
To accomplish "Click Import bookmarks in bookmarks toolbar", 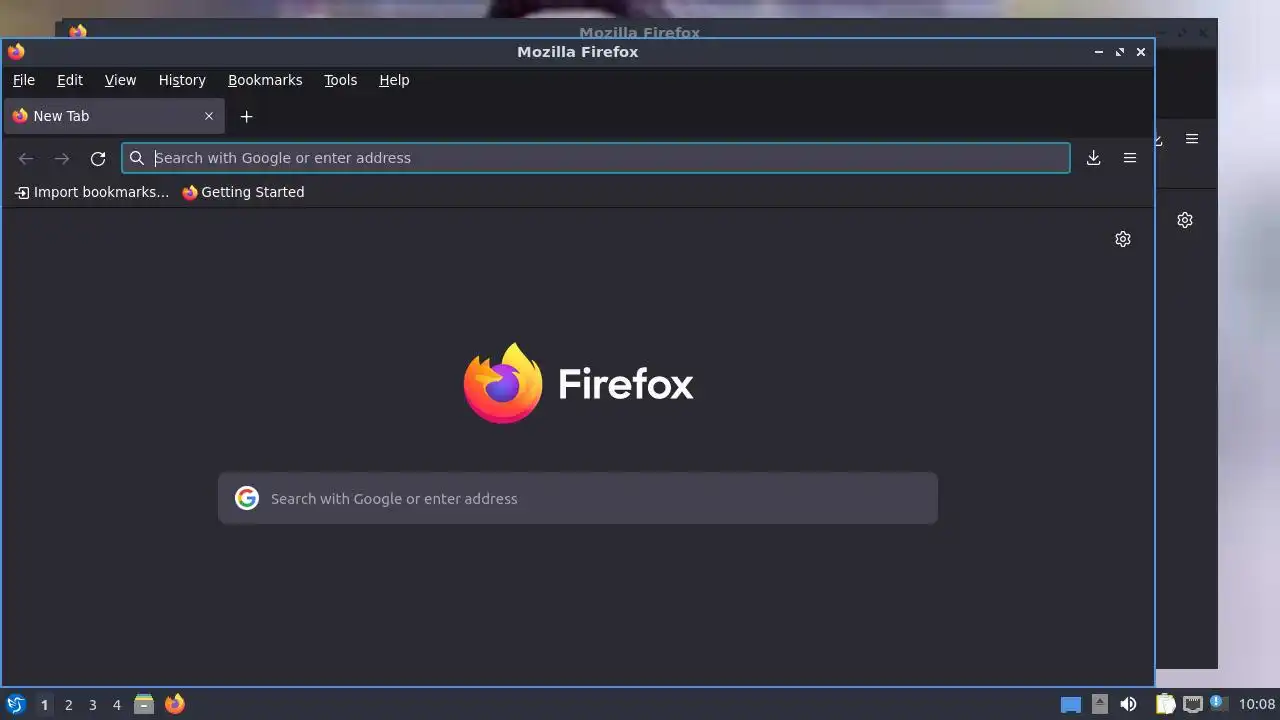I will (x=92, y=192).
